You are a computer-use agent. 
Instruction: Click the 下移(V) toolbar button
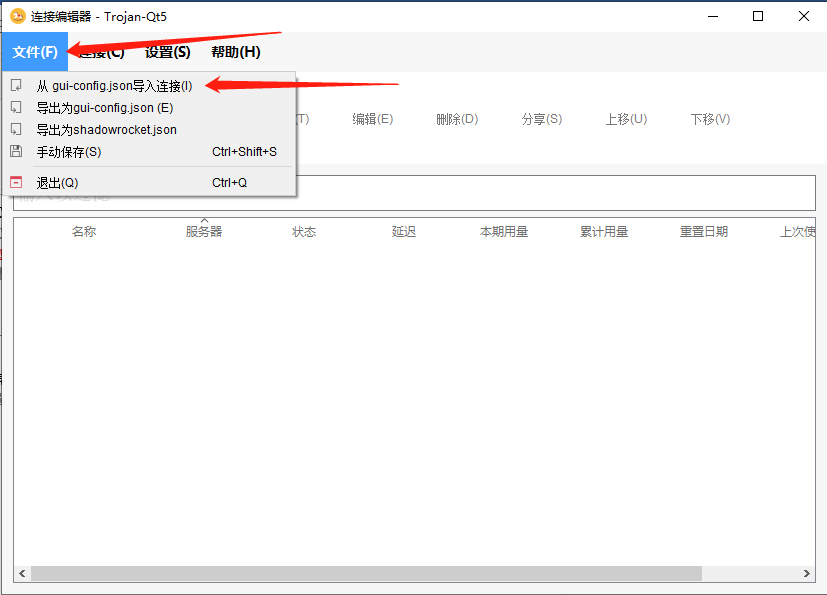click(x=710, y=119)
